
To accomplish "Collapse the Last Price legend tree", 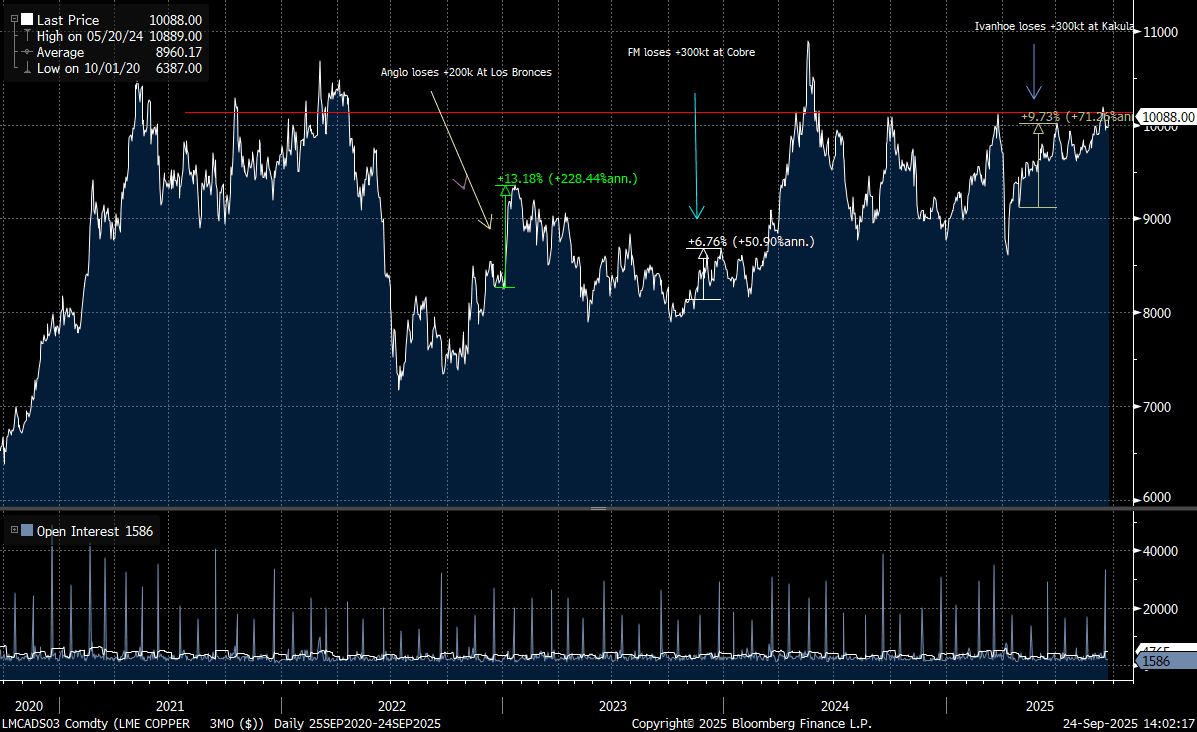I will [x=14, y=20].
